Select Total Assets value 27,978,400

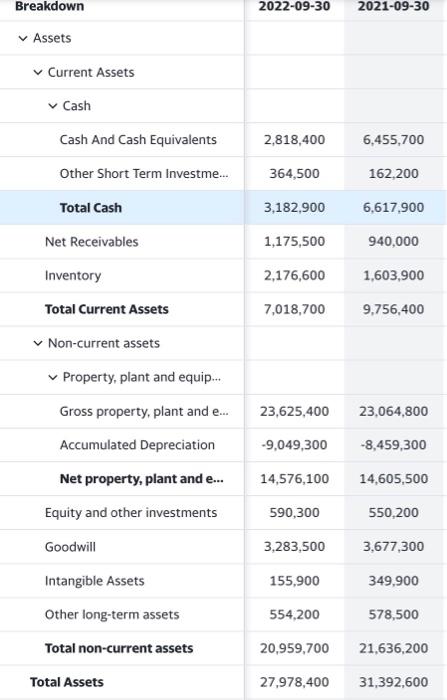click(x=294, y=683)
